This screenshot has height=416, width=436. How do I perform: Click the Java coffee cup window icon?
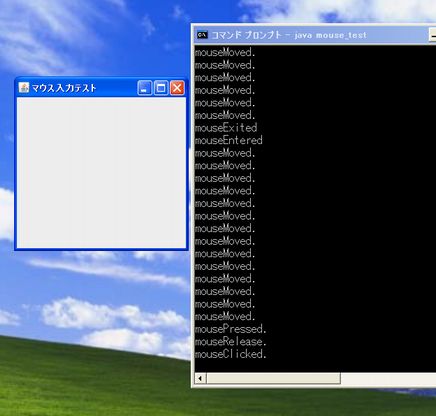[24, 88]
